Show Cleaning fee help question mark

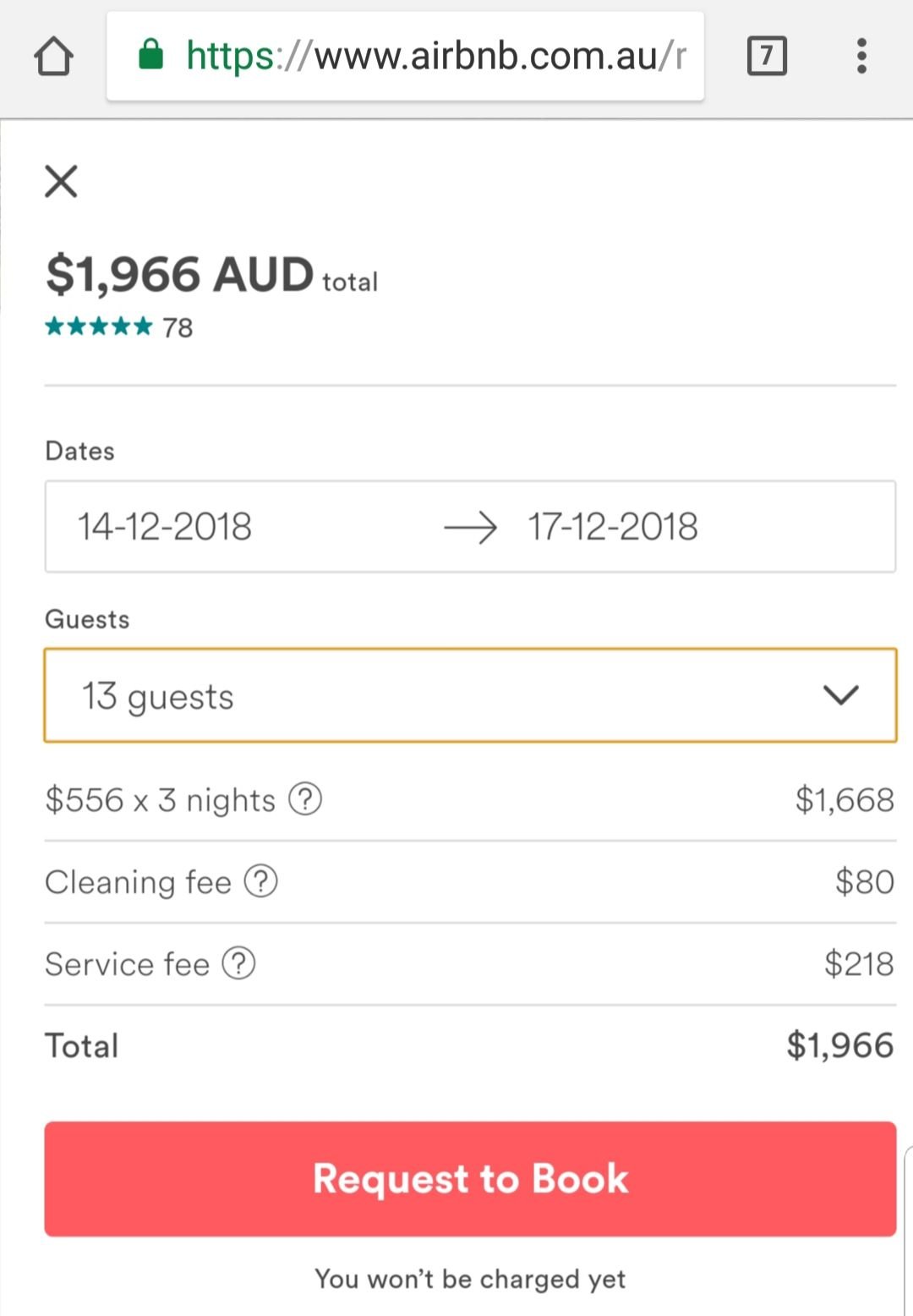(x=260, y=880)
